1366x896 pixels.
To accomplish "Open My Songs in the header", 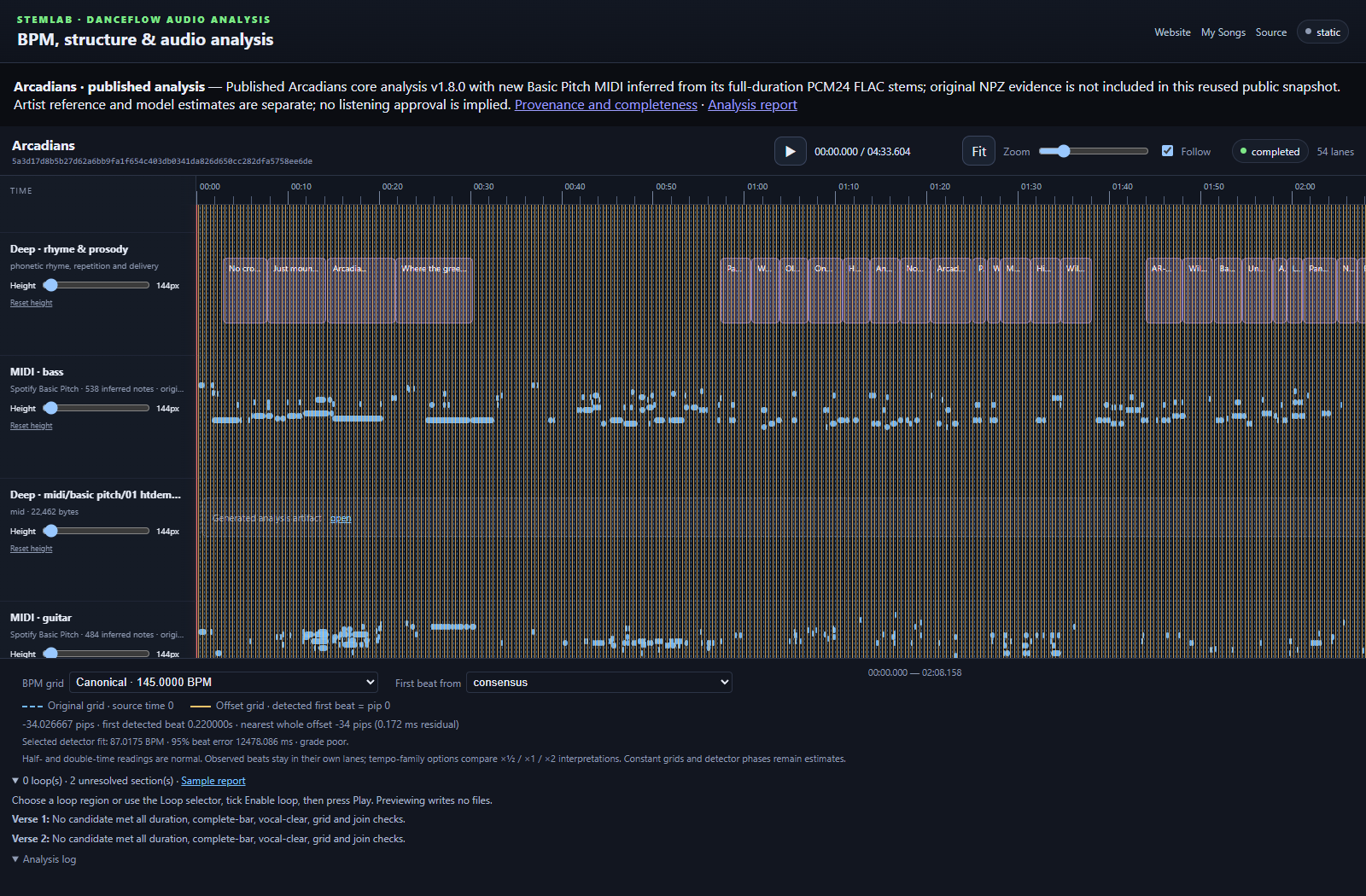I will tap(1223, 32).
